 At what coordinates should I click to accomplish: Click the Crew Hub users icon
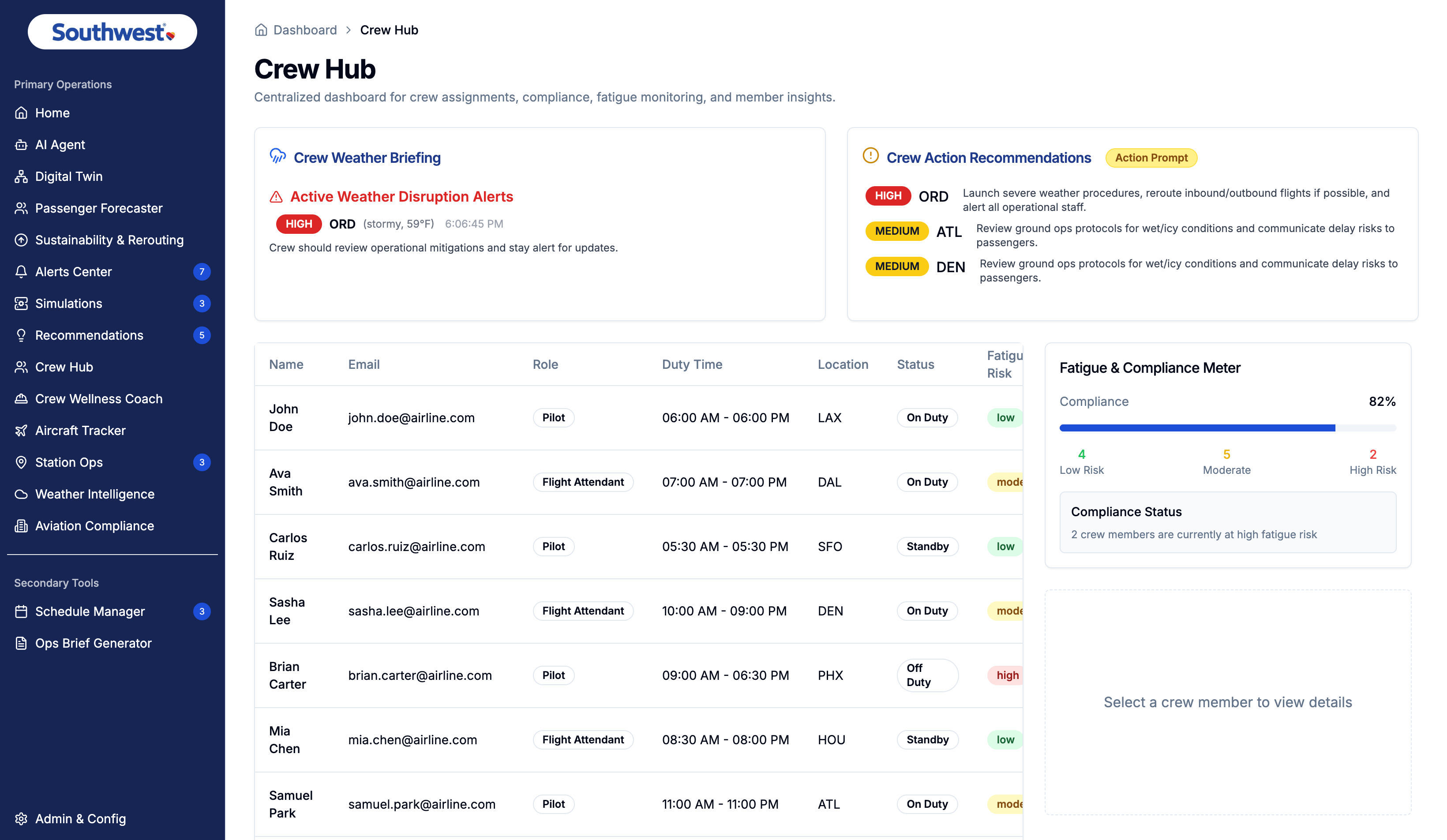pyautogui.click(x=21, y=367)
